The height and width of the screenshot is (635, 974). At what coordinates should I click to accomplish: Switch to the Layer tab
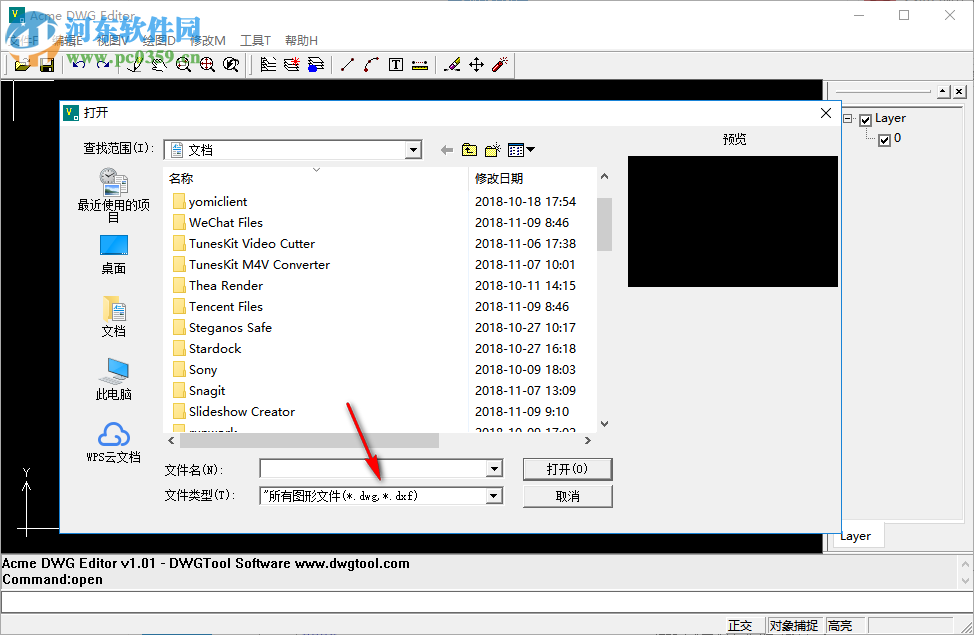[856, 535]
